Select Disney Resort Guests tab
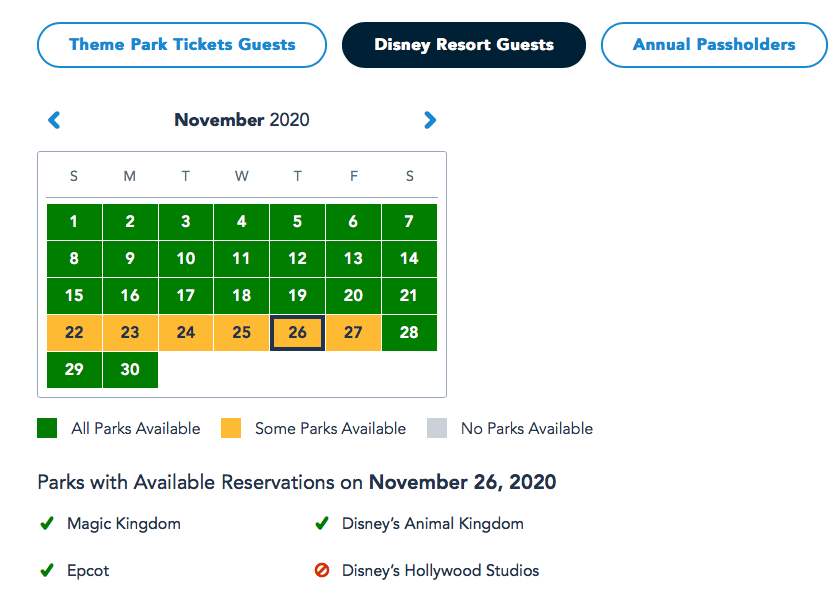 (x=464, y=45)
